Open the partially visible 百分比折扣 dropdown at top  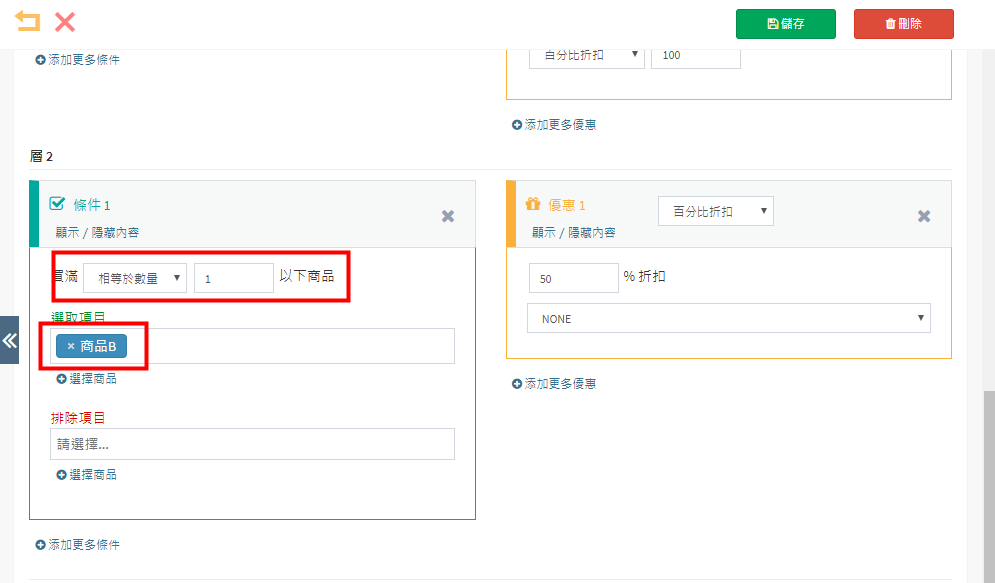[x=587, y=57]
